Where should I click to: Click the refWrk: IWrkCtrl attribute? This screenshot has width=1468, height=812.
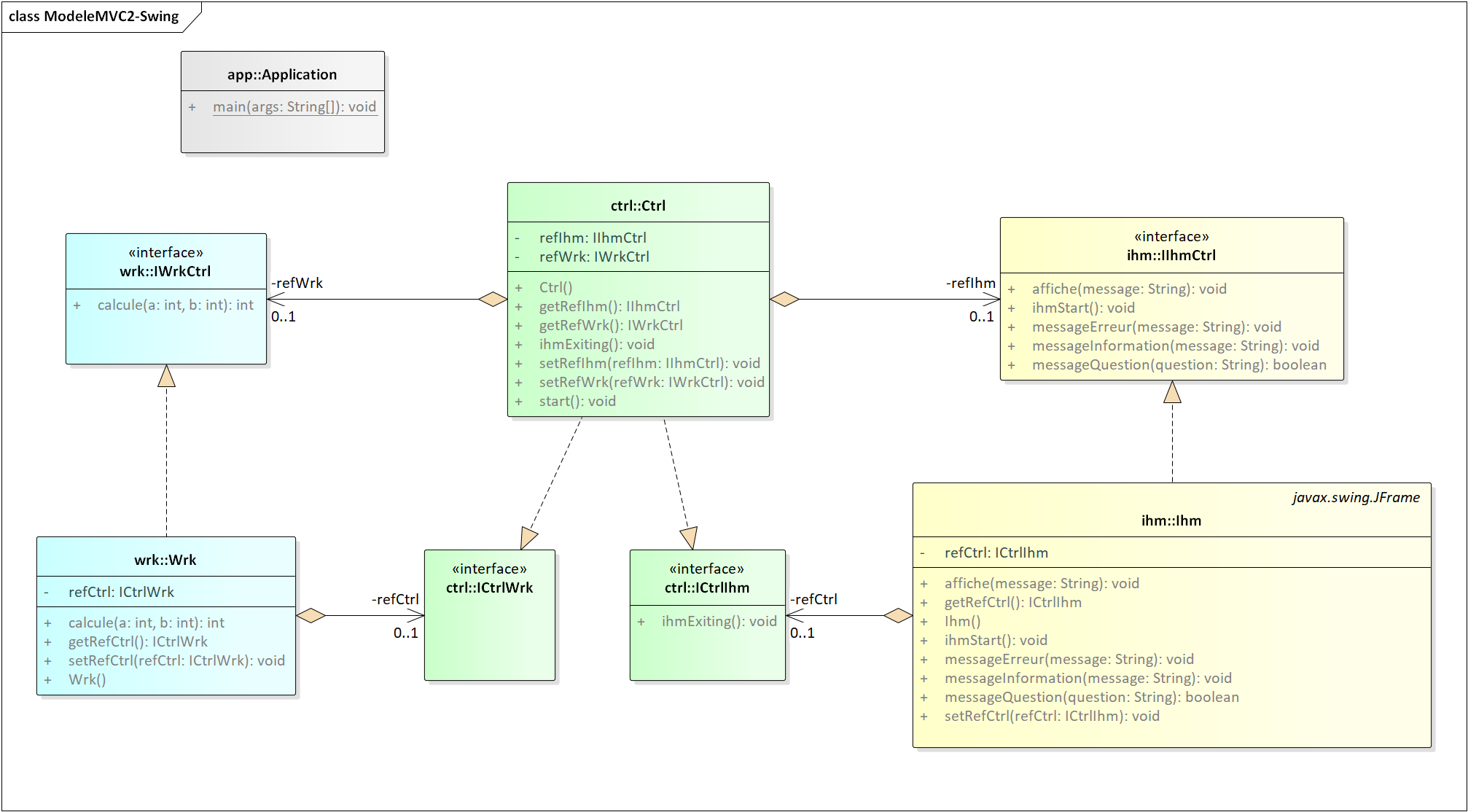click(593, 257)
